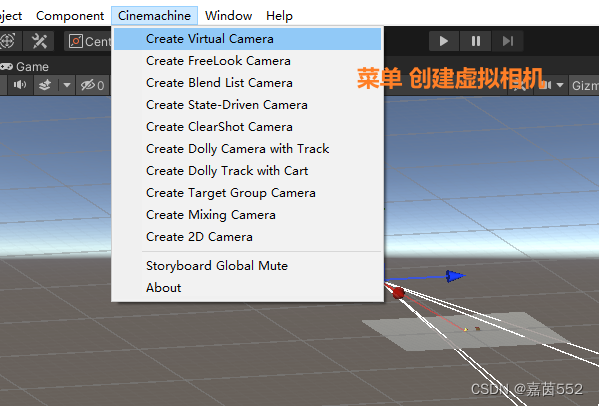The height and width of the screenshot is (406, 599).
Task: Select the Transform tool icon
Action: point(8,41)
